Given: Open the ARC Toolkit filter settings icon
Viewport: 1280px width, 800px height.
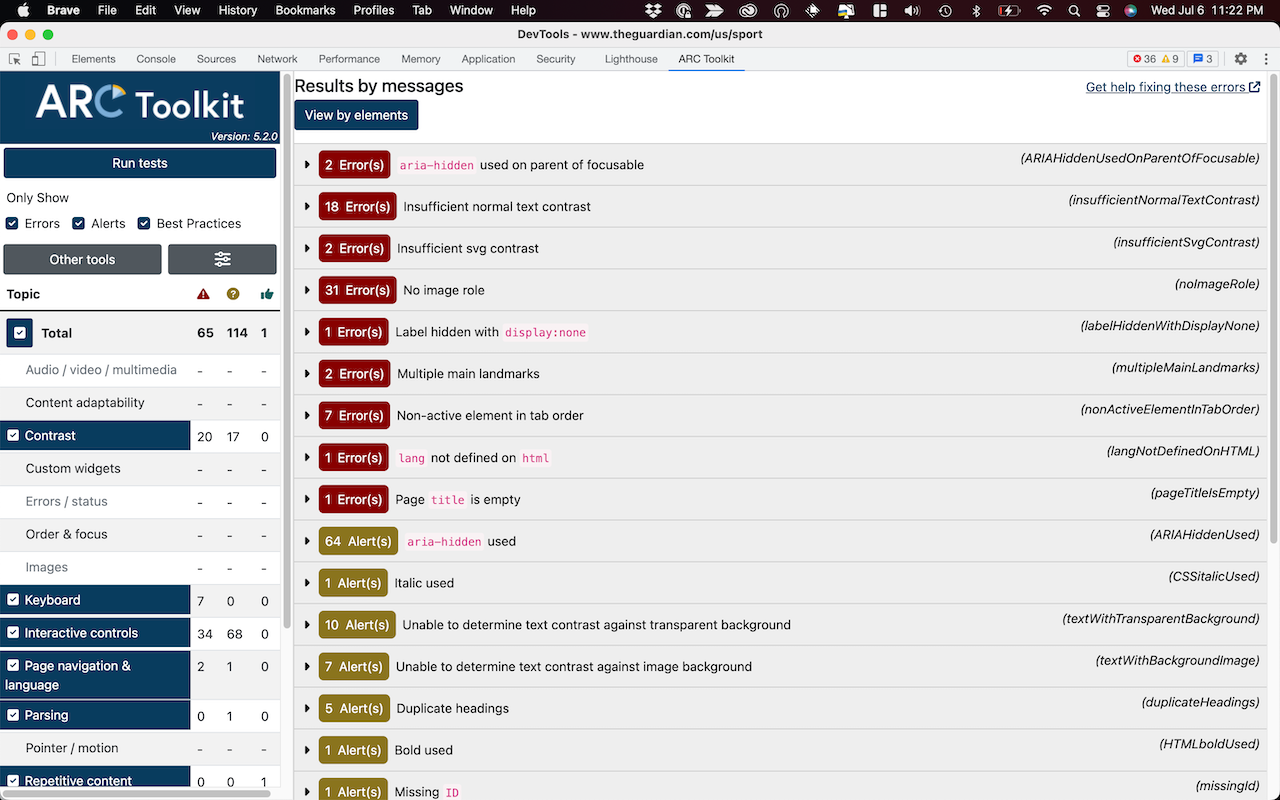Looking at the screenshot, I should point(222,259).
